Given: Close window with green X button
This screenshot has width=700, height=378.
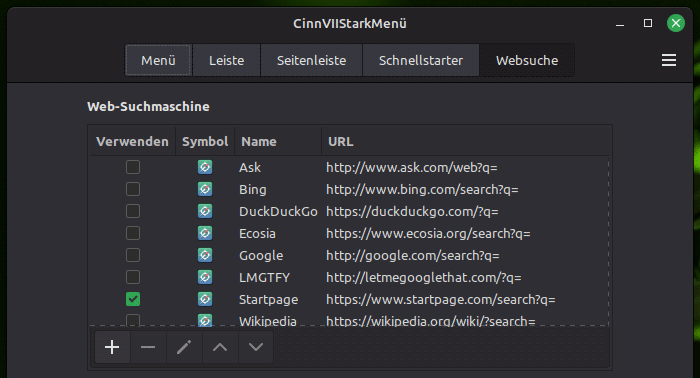Looking at the screenshot, I should 676,23.
